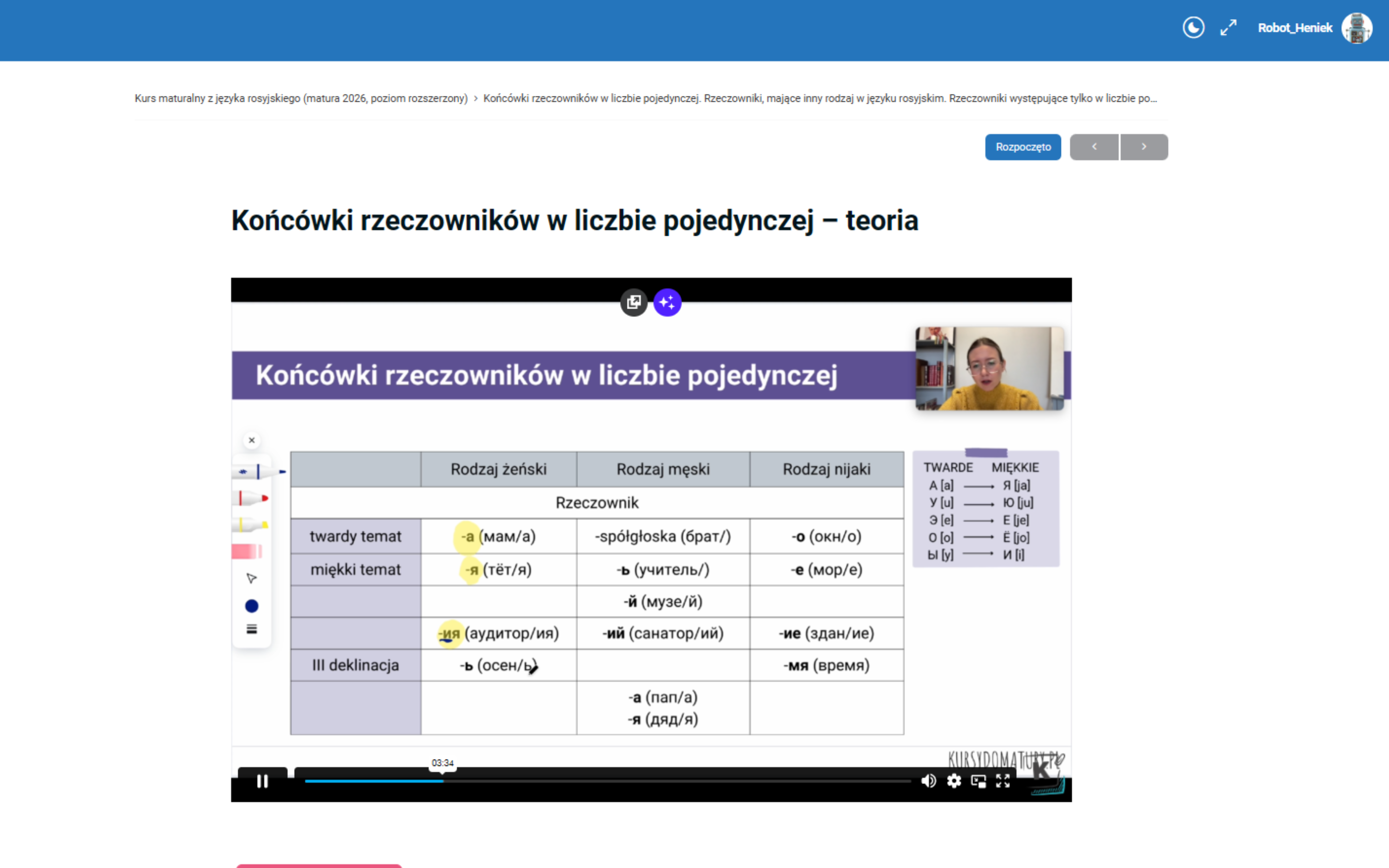The height and width of the screenshot is (868, 1389).
Task: Click the Rozpoczęto button
Action: pos(1023,147)
